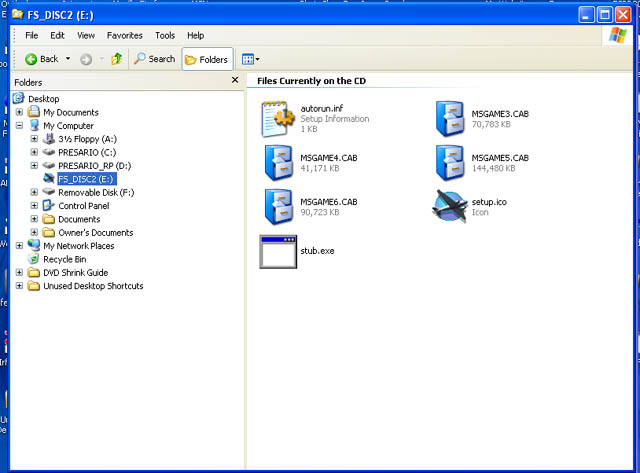
Task: Expand the My Network Places node
Action: (x=20, y=245)
